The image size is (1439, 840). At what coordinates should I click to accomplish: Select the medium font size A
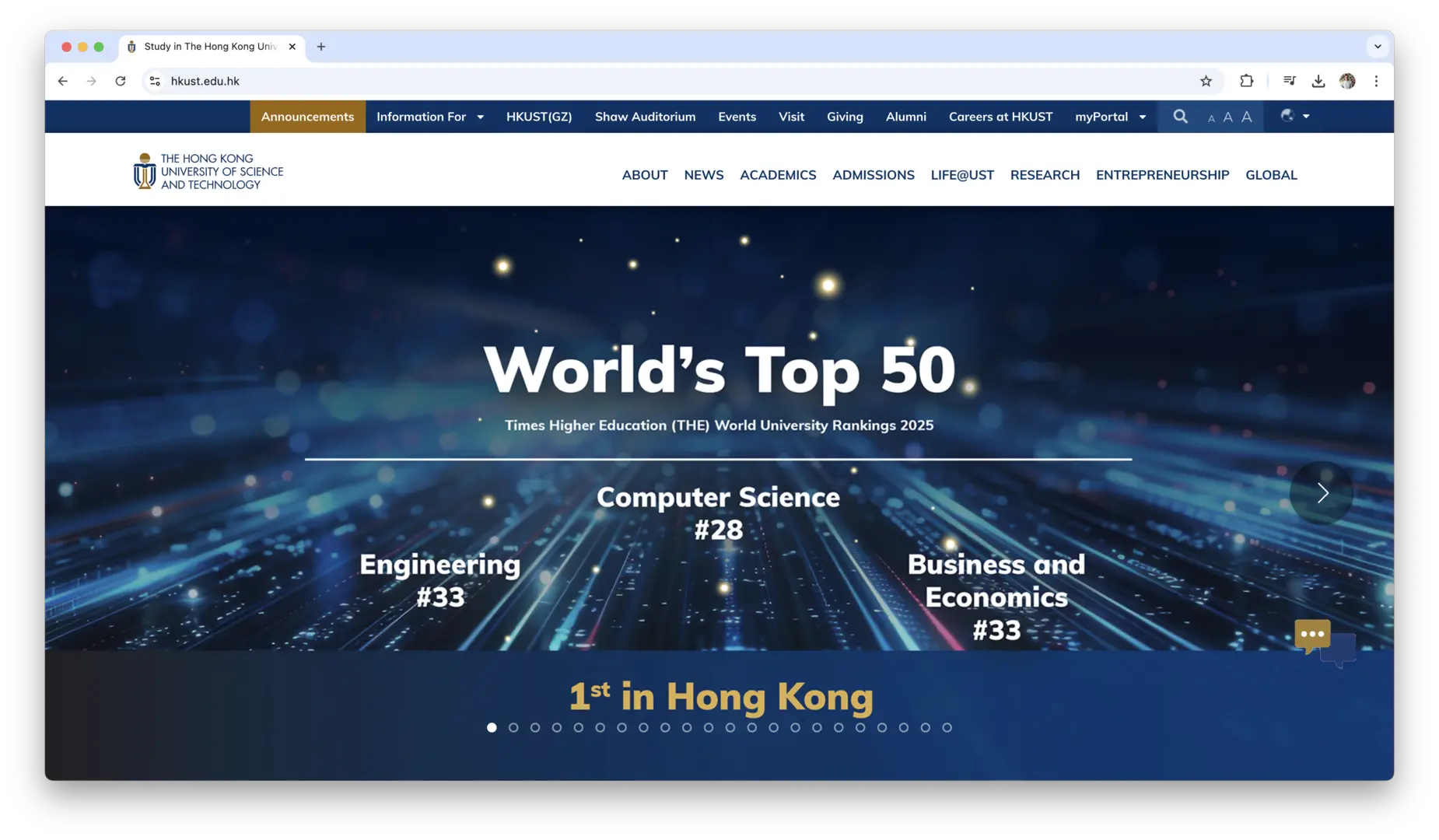(x=1227, y=117)
